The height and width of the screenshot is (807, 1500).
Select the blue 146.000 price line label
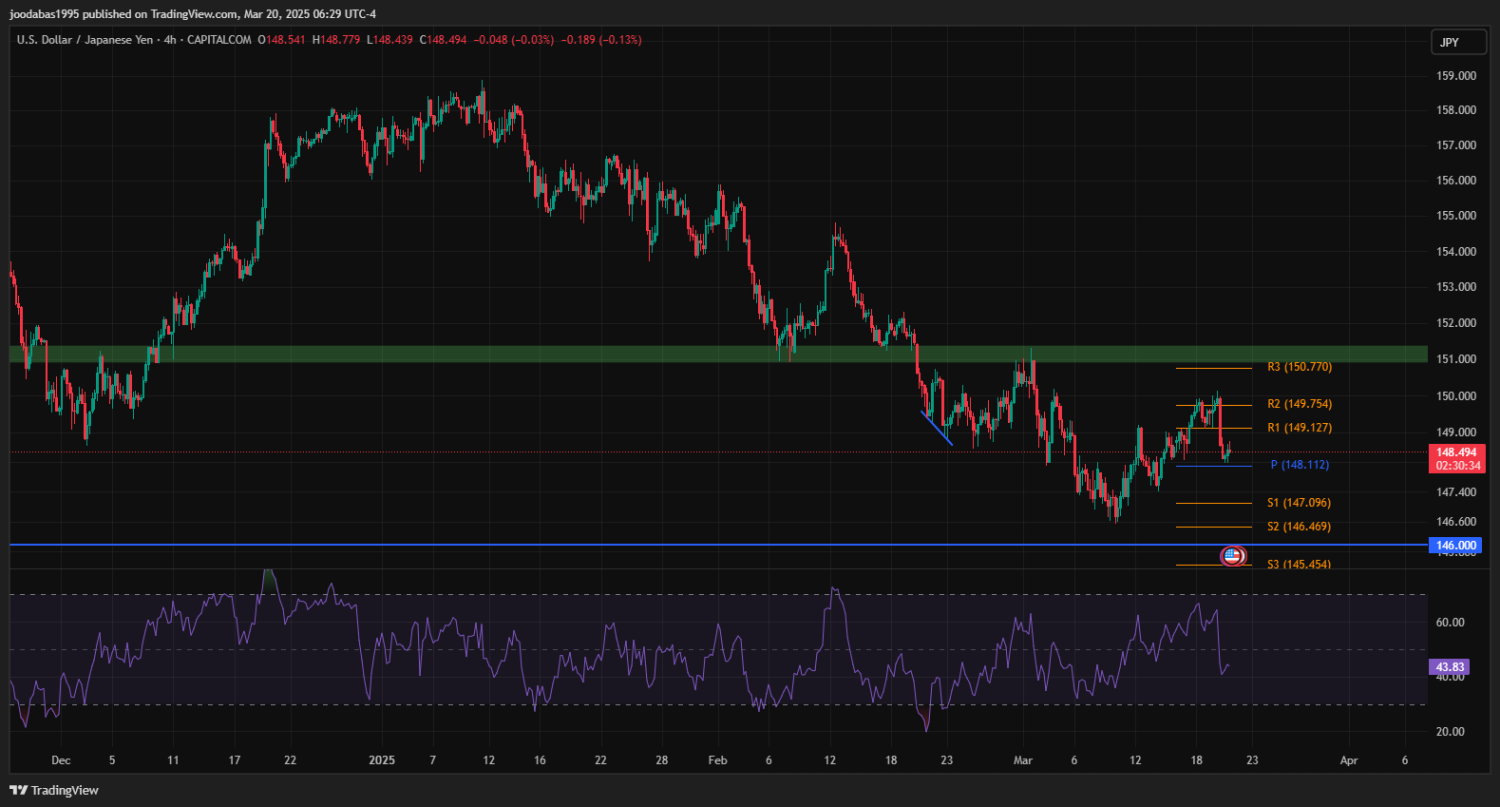coord(1456,545)
